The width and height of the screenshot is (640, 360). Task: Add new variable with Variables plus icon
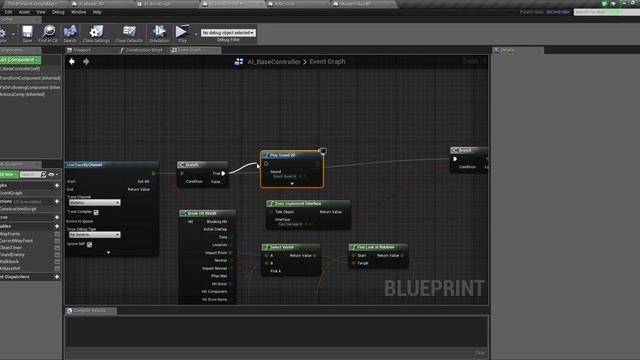coord(57,226)
